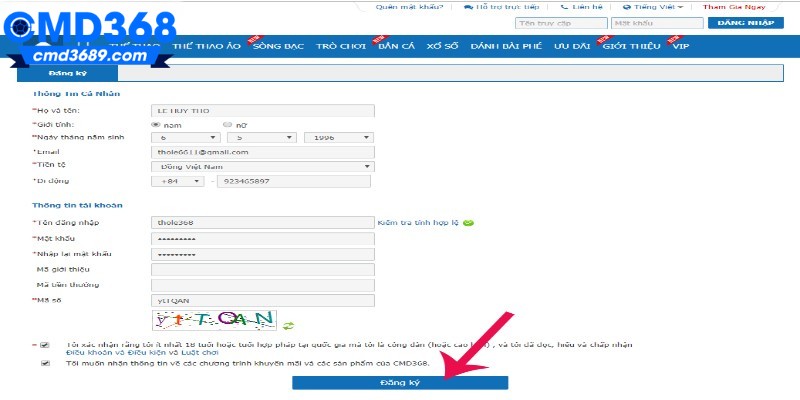Open the +84 country code dropdown

tap(177, 181)
